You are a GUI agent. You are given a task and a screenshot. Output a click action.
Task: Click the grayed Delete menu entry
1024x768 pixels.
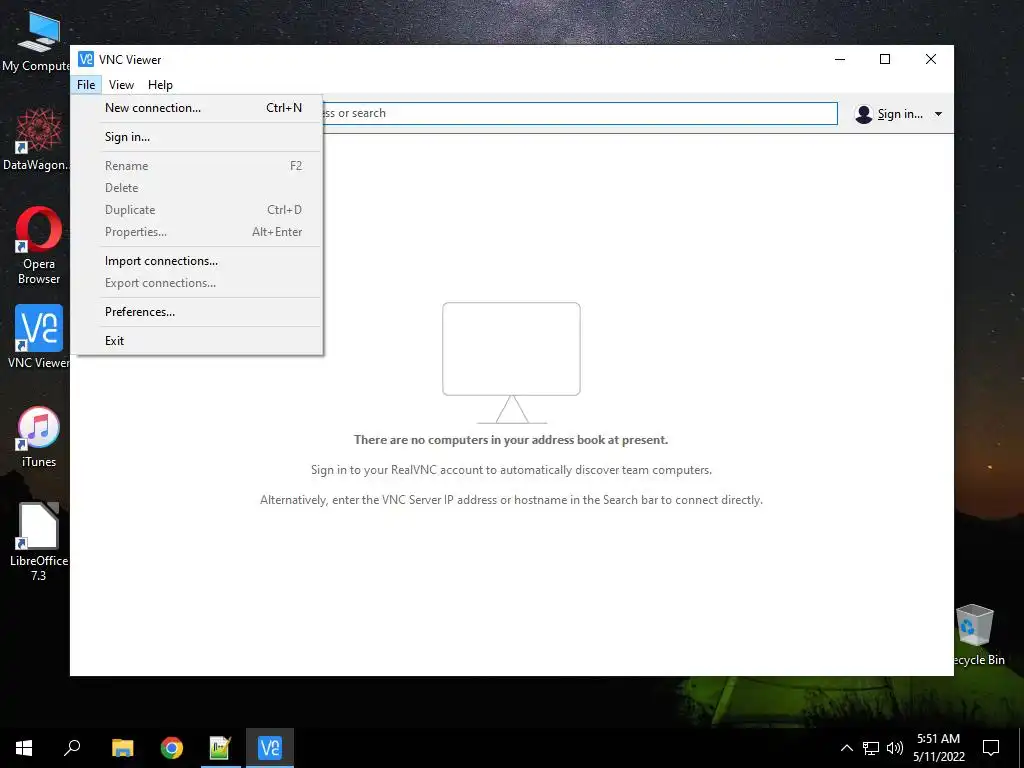(197, 187)
